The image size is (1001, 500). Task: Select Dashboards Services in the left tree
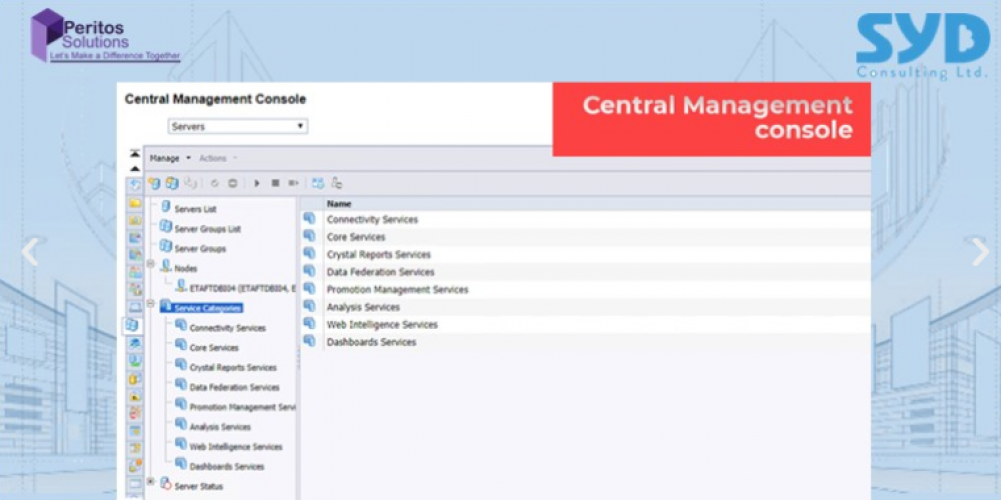(x=227, y=467)
